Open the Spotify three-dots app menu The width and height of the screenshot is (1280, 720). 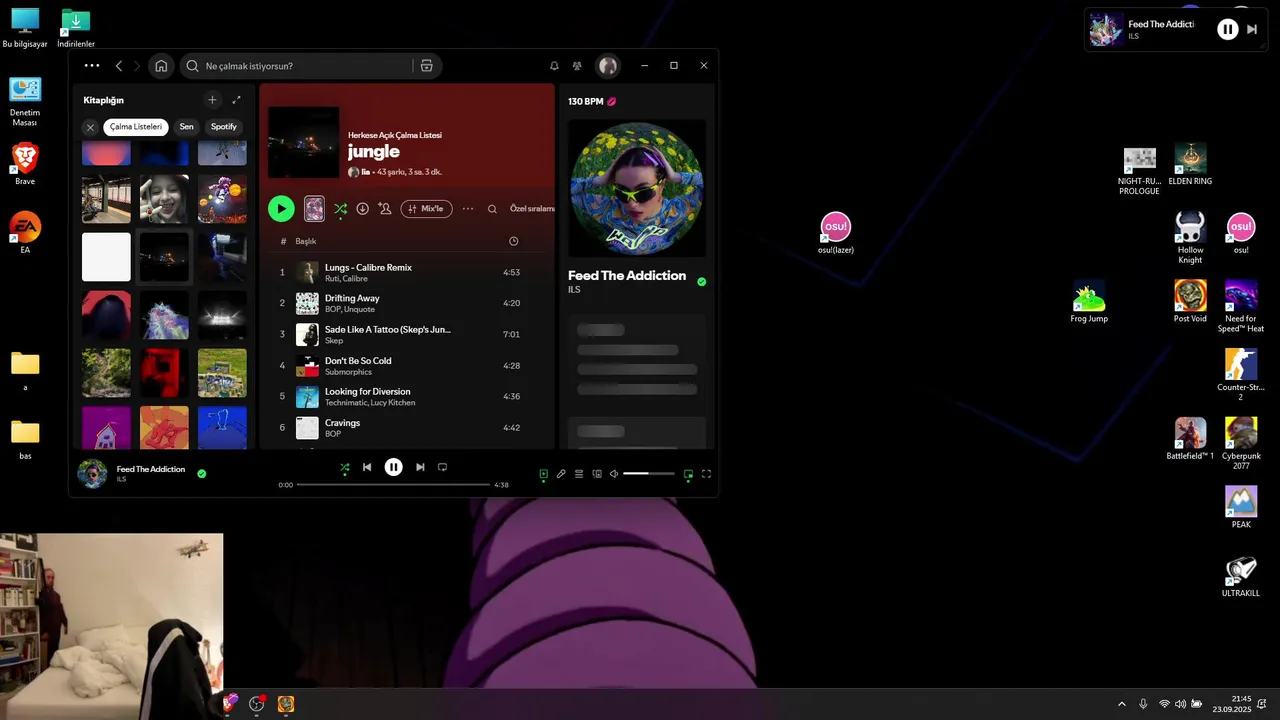(92, 66)
